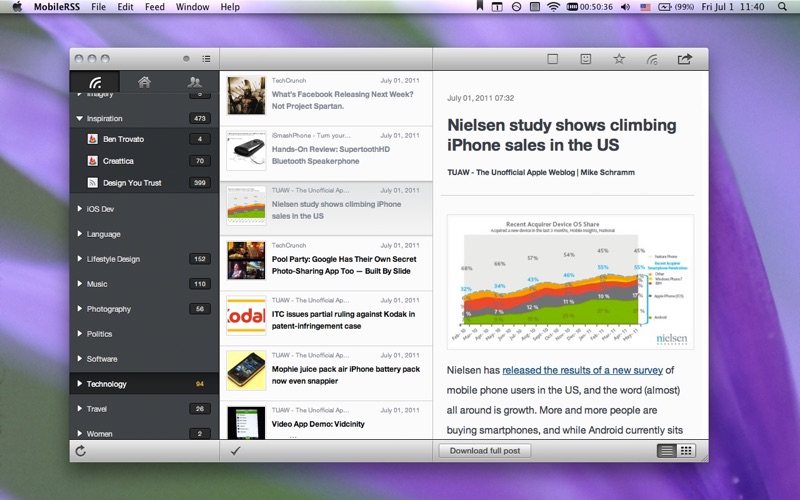The image size is (800, 500).
Task: Click the Design You Trust RSS icon
Action: tap(92, 183)
